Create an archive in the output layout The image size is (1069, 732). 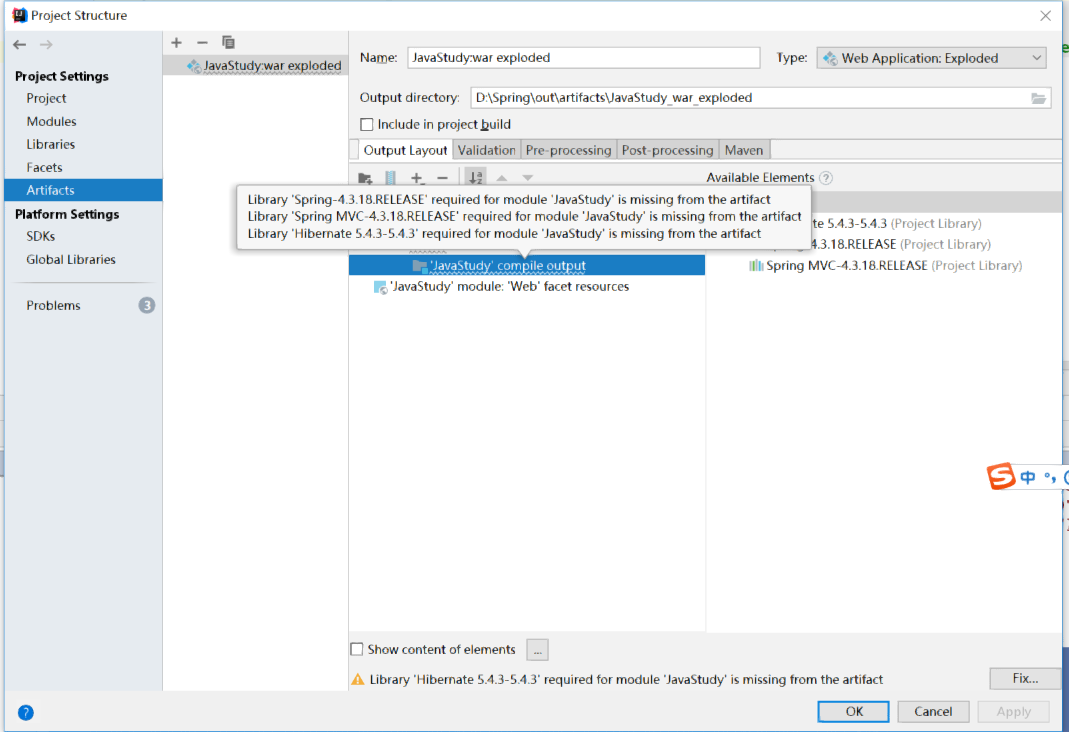(391, 179)
